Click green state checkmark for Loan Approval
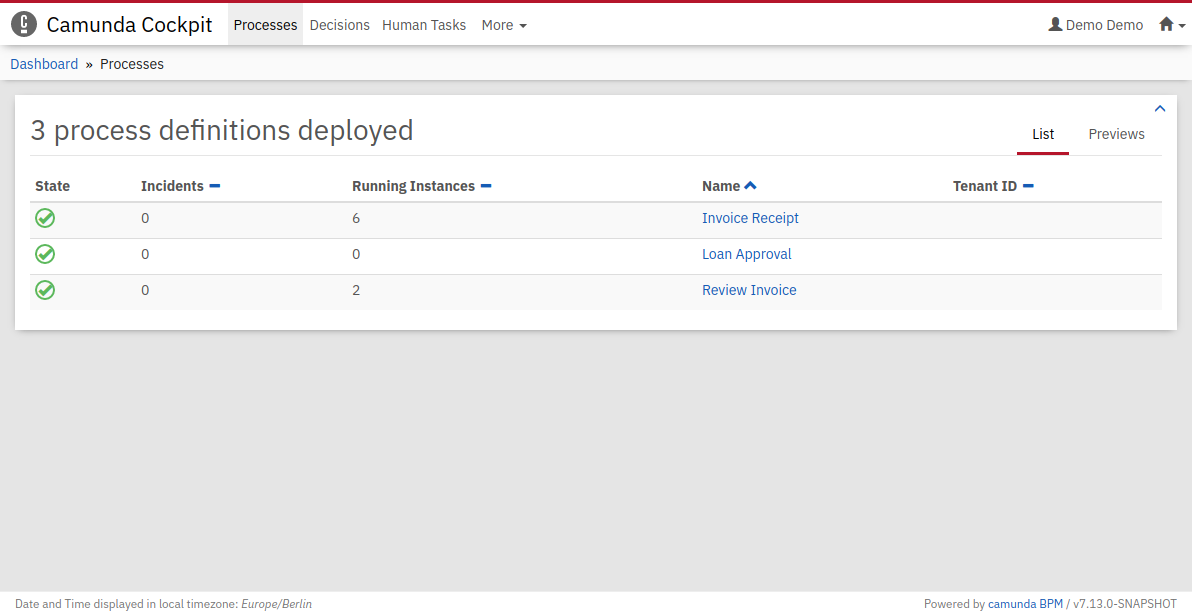Viewport: 1192px width, 615px height. 45,254
